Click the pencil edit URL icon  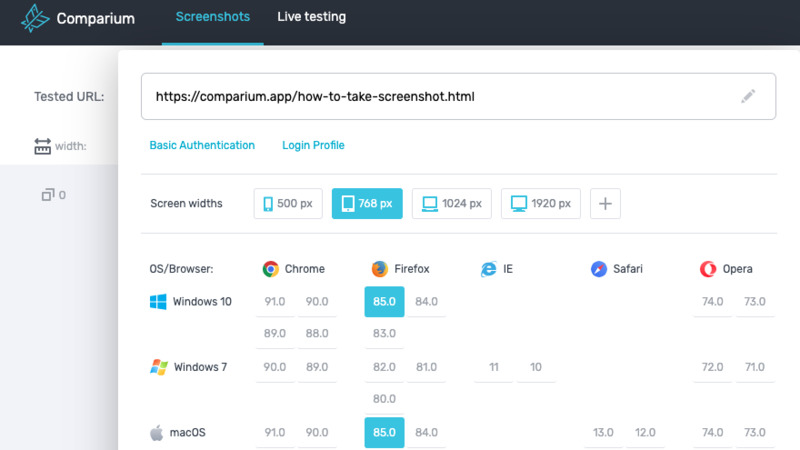pos(748,96)
